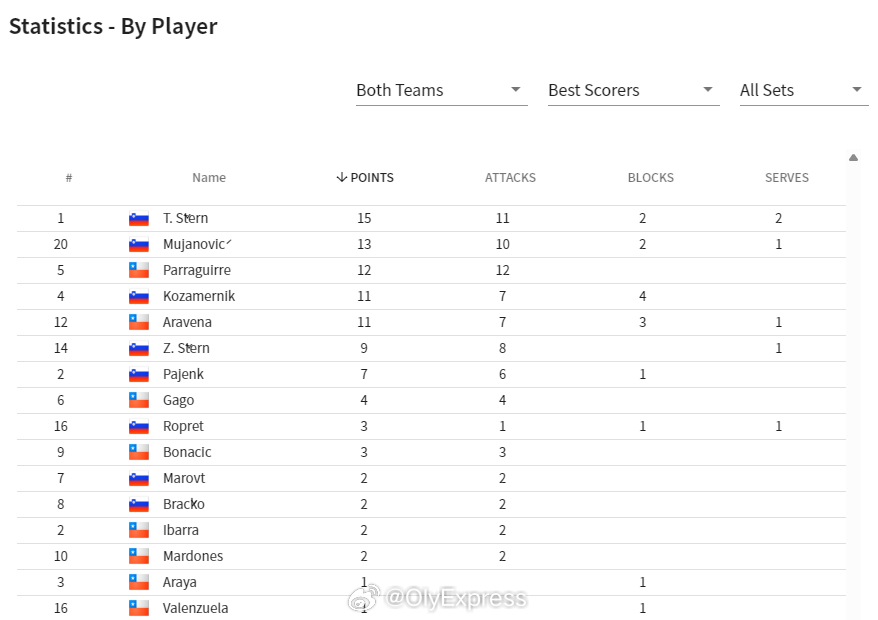Click Chile flag beside Gago

coord(139,400)
